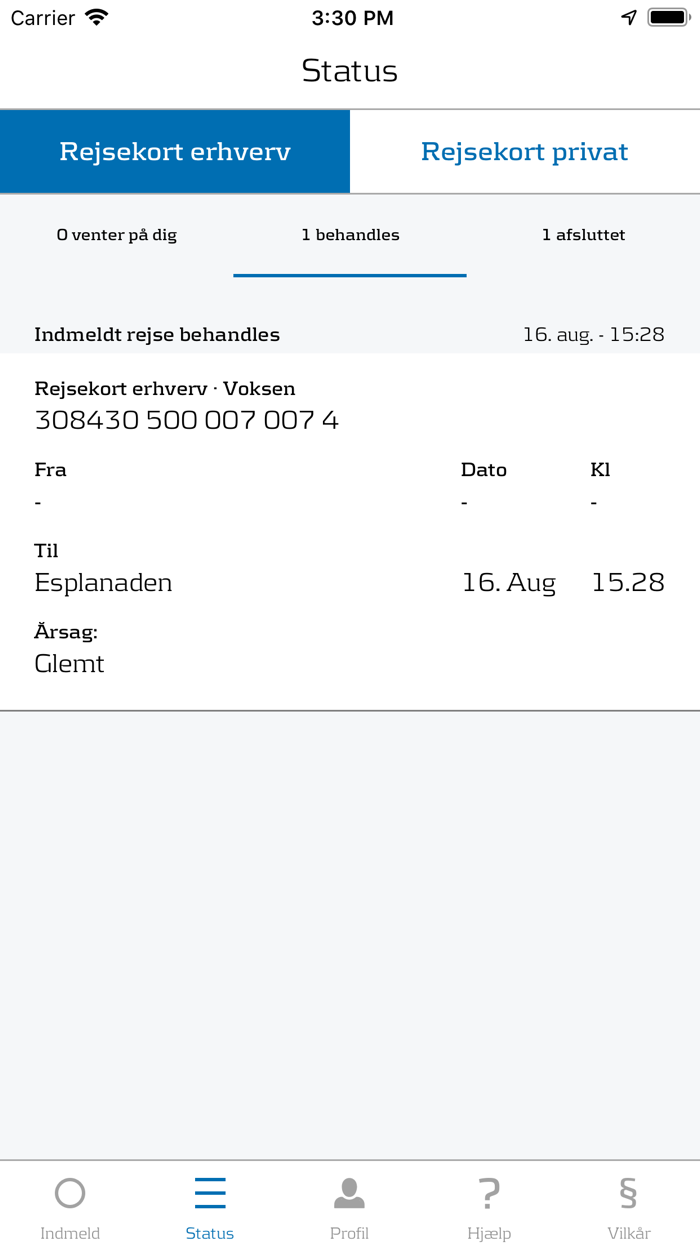Viewport: 700px width, 1244px height.
Task: Switch to the Rejsekort privat tab
Action: [525, 151]
